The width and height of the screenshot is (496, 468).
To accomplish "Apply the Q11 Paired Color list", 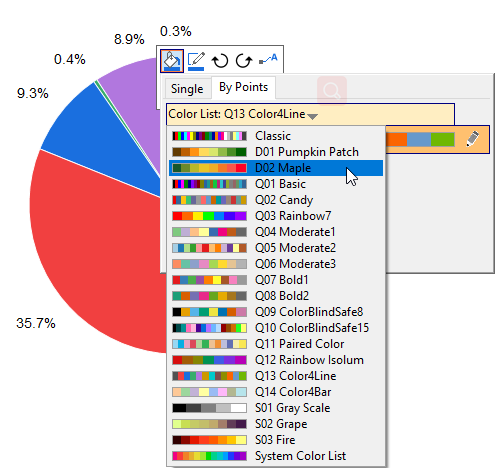I will (x=276, y=344).
